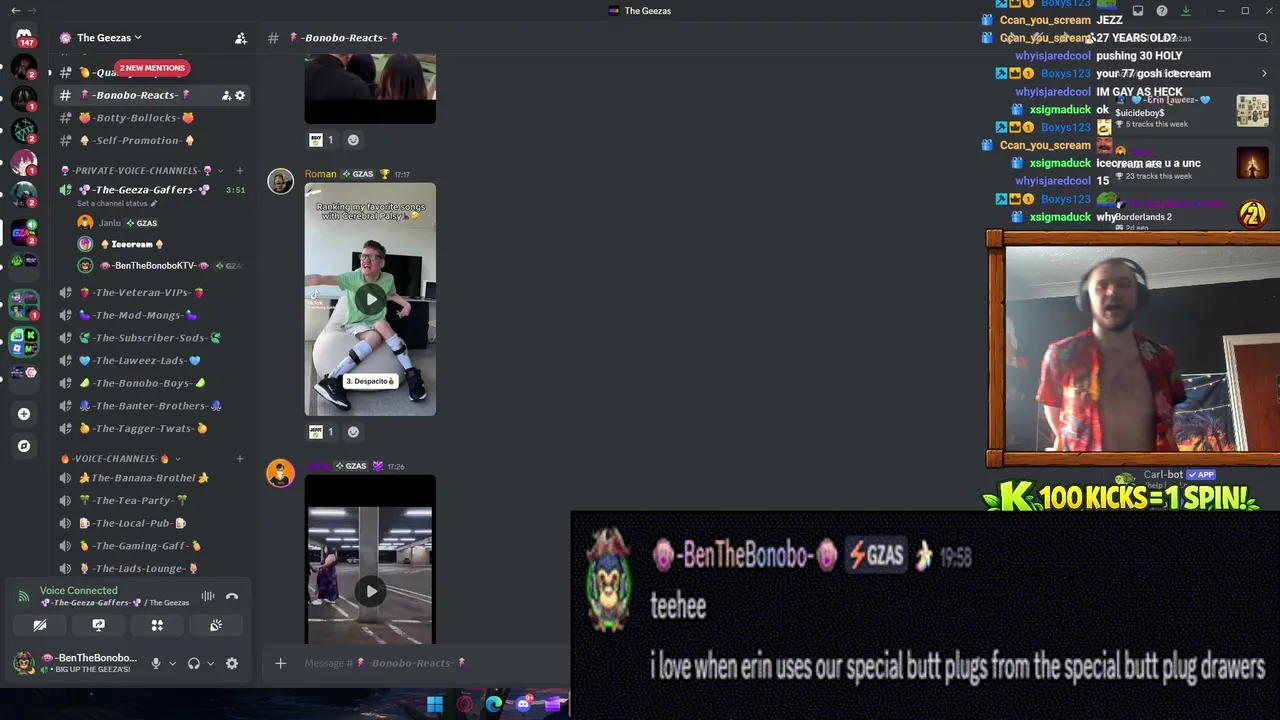
Task: Open the Activities launcher button
Action: [157, 626]
